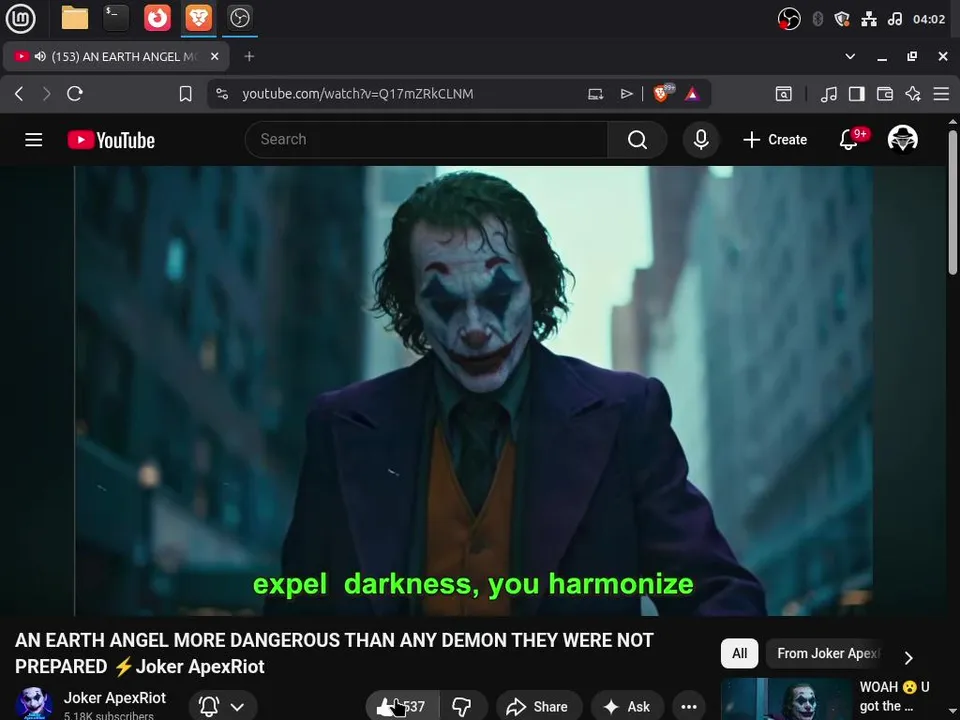The height and width of the screenshot is (720, 960).
Task: Open Brave Shields lion icon
Action: pyautogui.click(x=662, y=93)
